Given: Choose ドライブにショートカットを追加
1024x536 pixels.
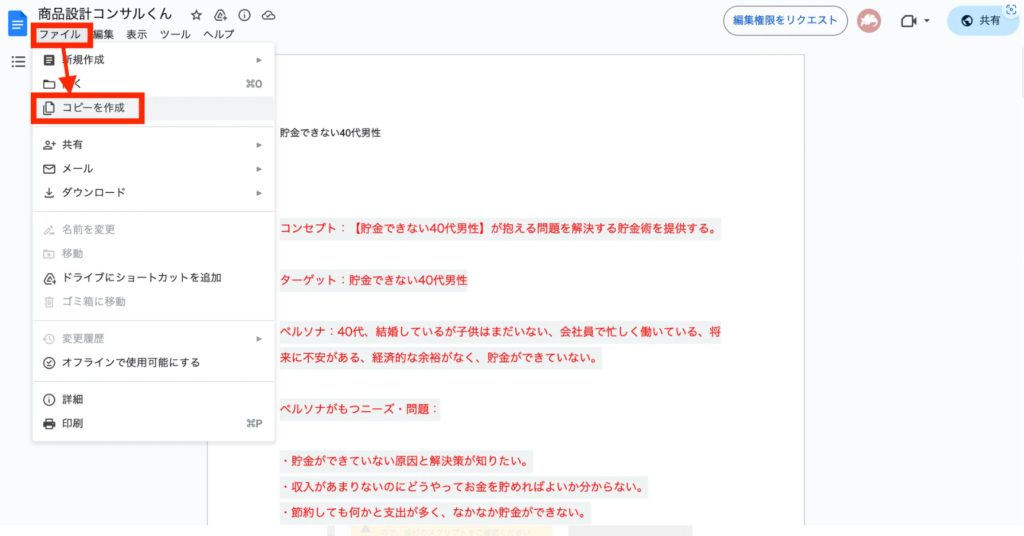Looking at the screenshot, I should coord(153,278).
